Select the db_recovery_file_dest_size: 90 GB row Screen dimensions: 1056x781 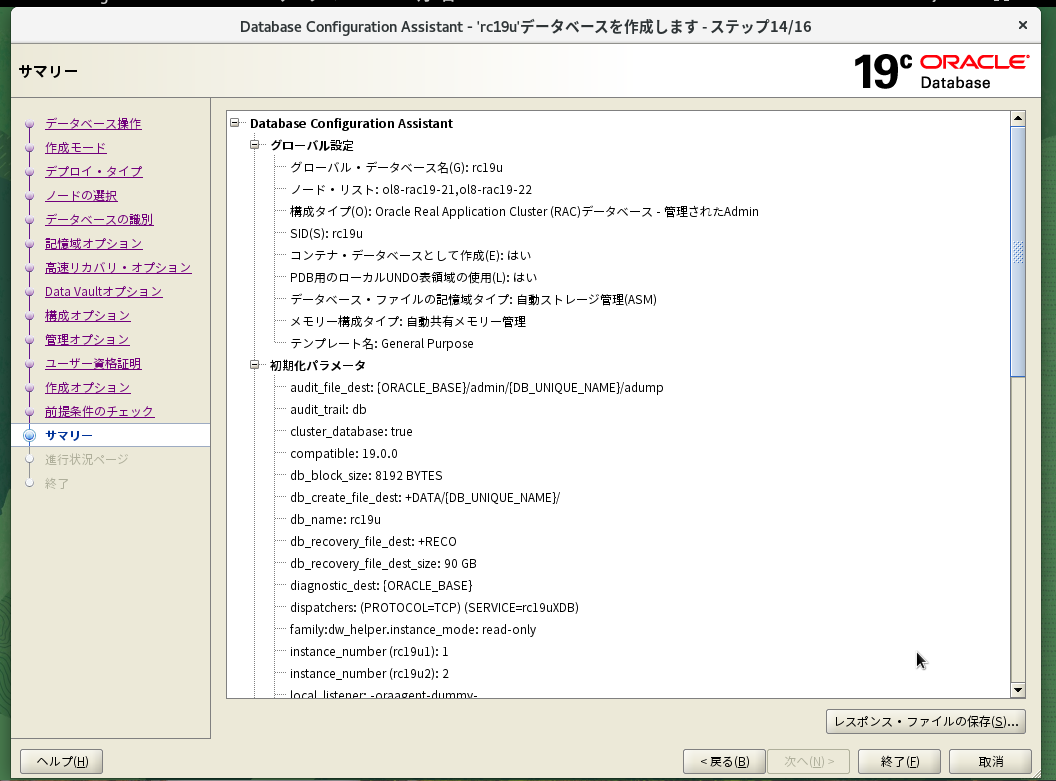[x=383, y=564]
